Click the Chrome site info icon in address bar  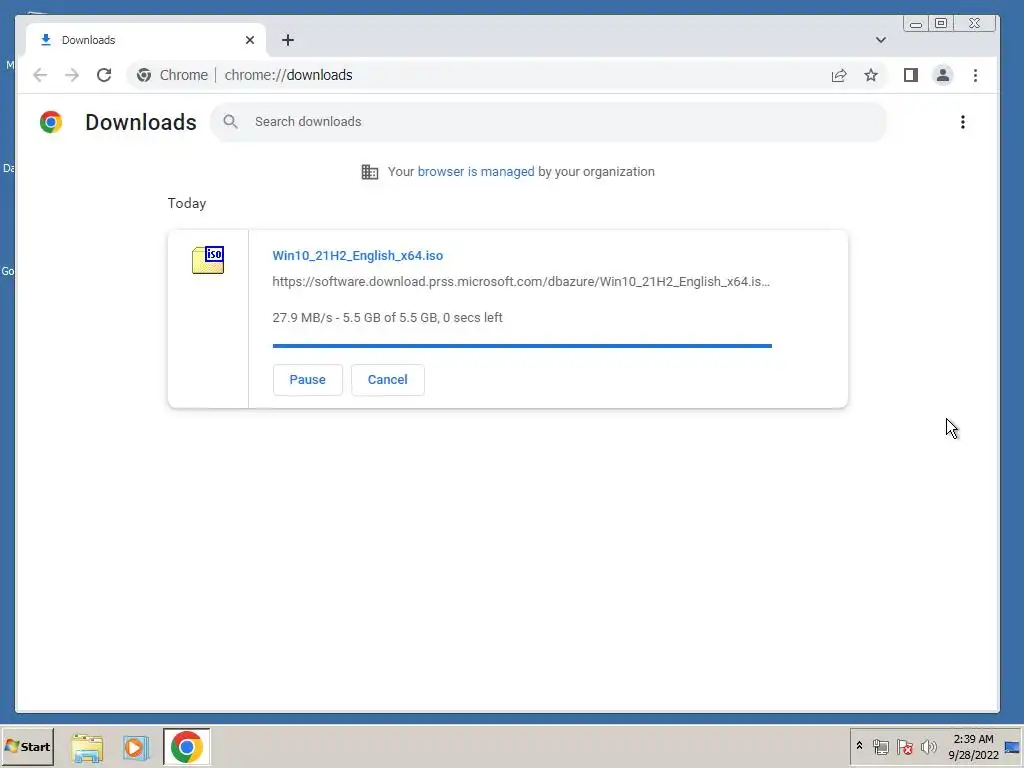click(x=144, y=75)
